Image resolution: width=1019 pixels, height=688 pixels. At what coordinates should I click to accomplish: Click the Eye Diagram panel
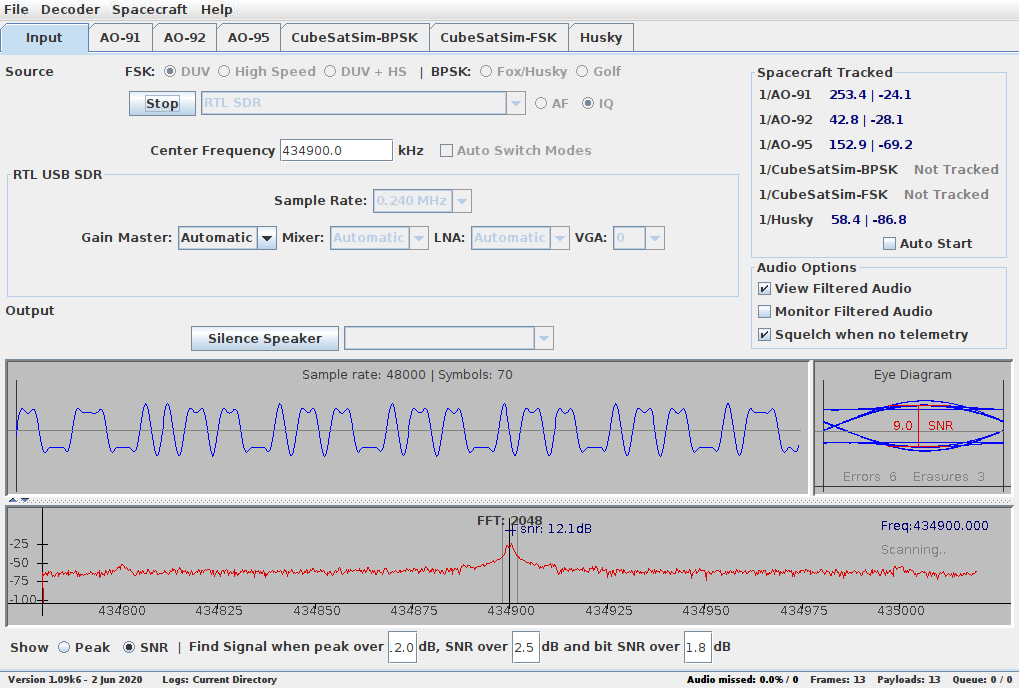pyautogui.click(x=912, y=427)
